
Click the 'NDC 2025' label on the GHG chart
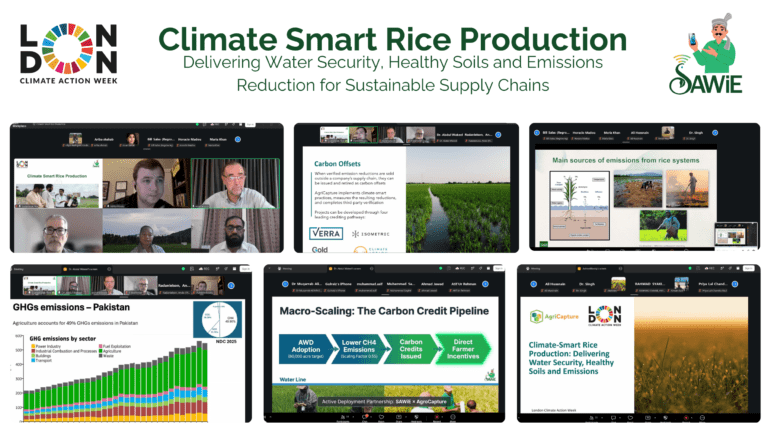[226, 341]
